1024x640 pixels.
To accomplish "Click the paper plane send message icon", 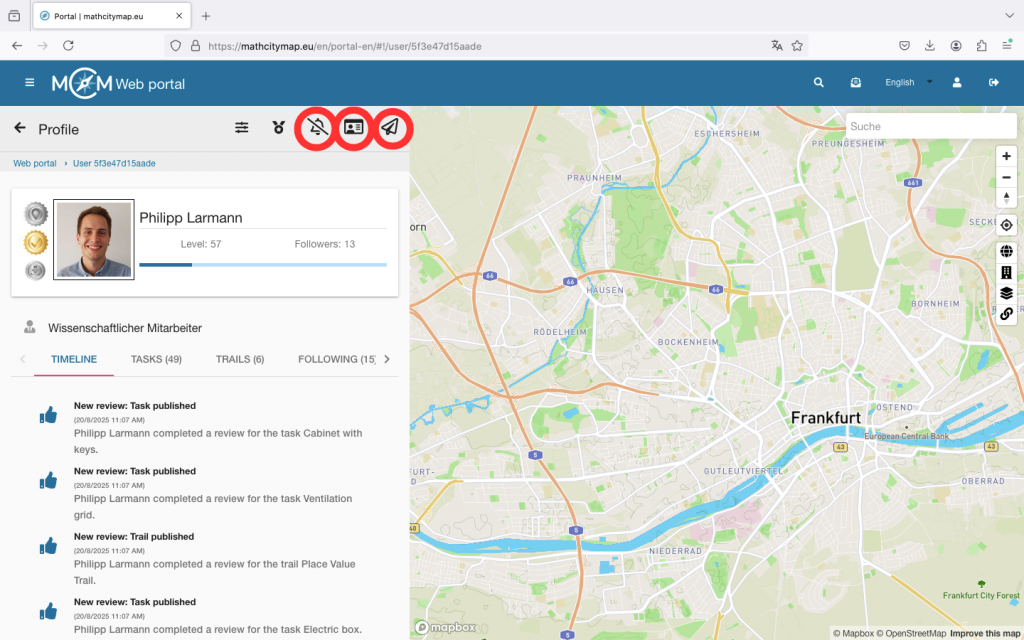I will coord(391,128).
